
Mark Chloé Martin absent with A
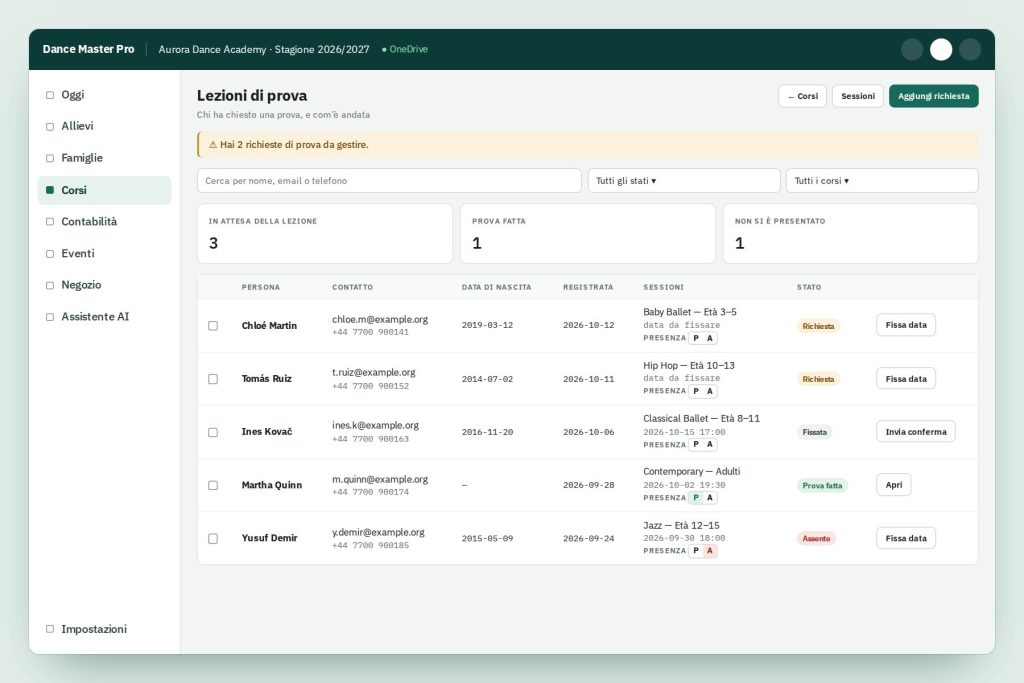click(710, 338)
